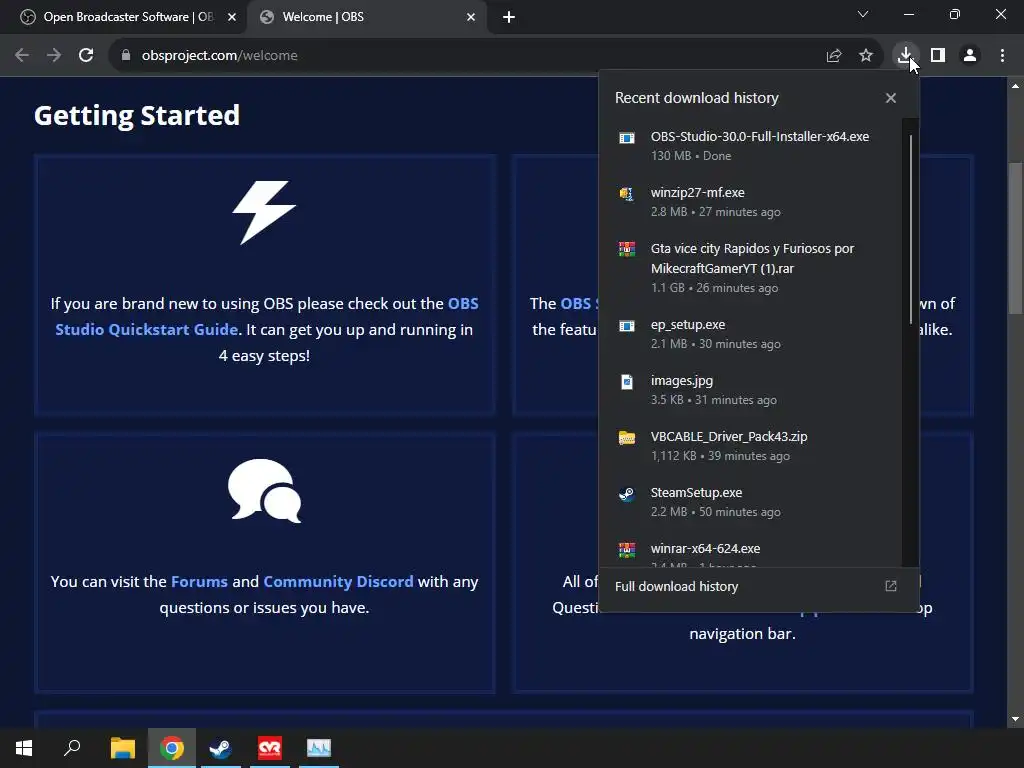Open the Chrome profile avatar icon
The height and width of the screenshot is (768, 1024).
pyautogui.click(x=970, y=55)
